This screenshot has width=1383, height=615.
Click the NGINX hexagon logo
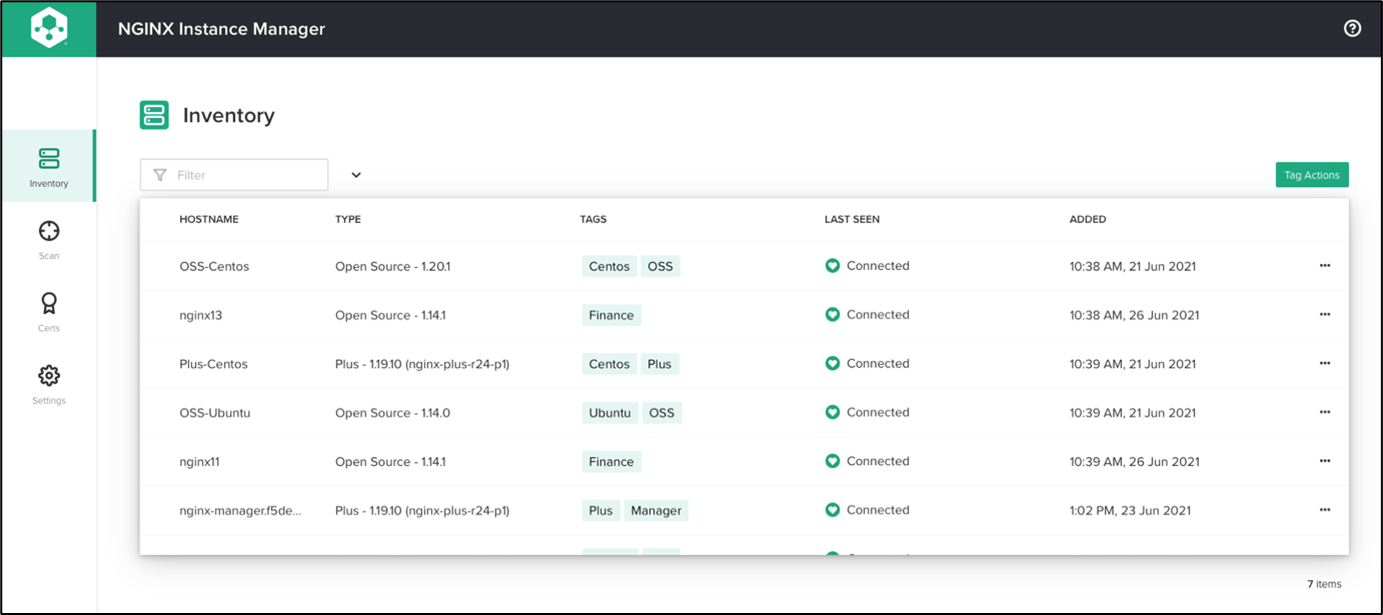coord(49,29)
